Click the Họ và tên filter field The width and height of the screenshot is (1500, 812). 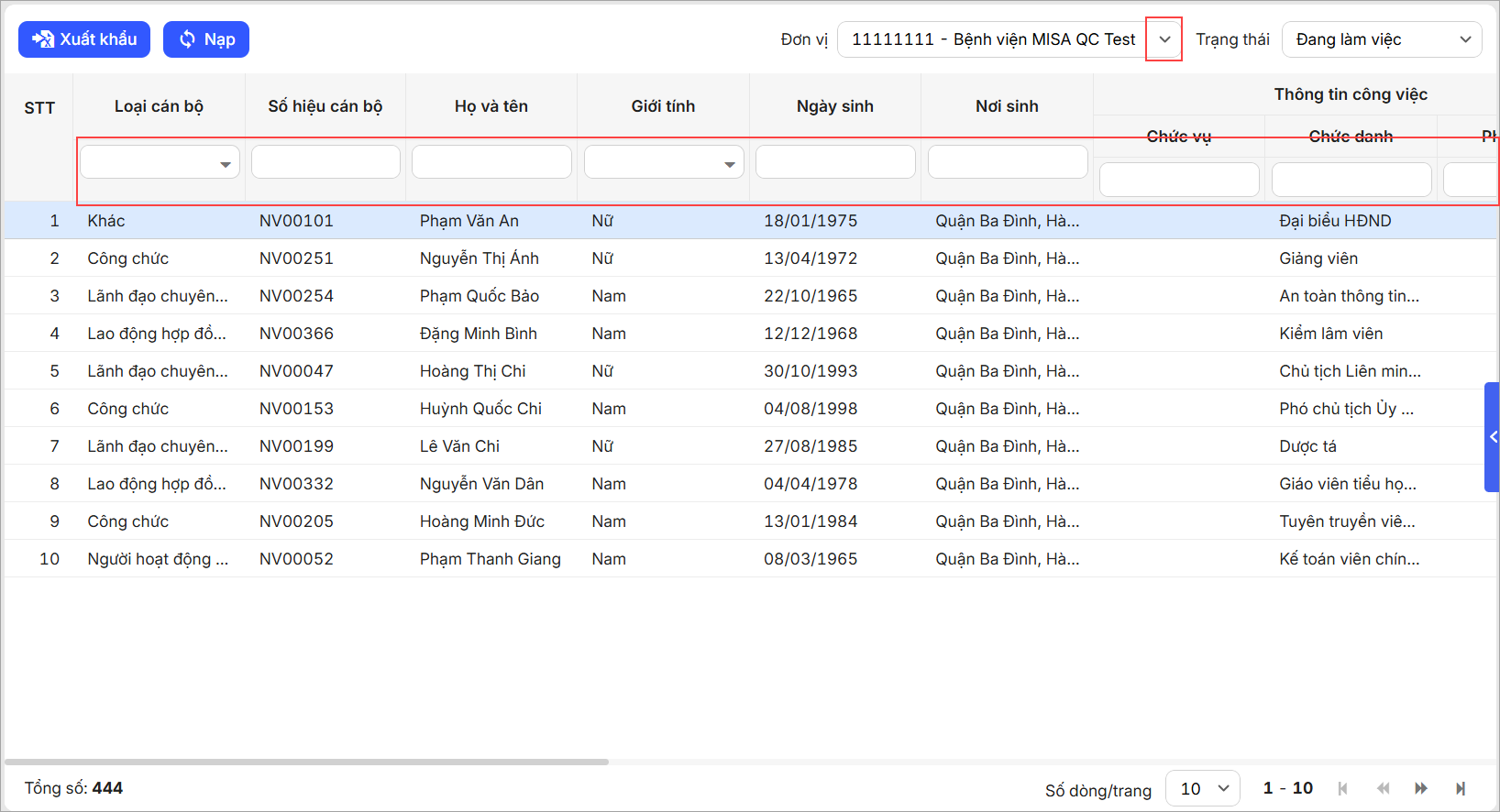[x=491, y=161]
